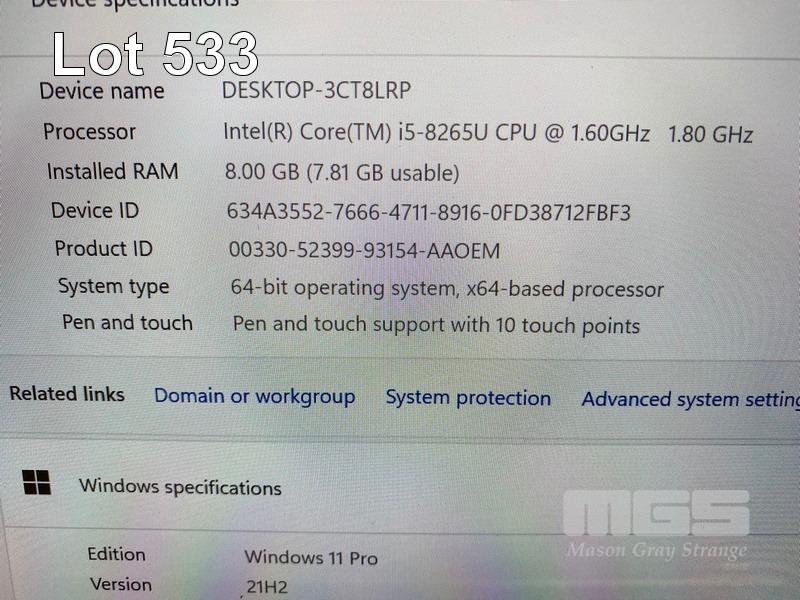
Task: Click the Mason Gray Strange watermark text
Action: pos(657,550)
